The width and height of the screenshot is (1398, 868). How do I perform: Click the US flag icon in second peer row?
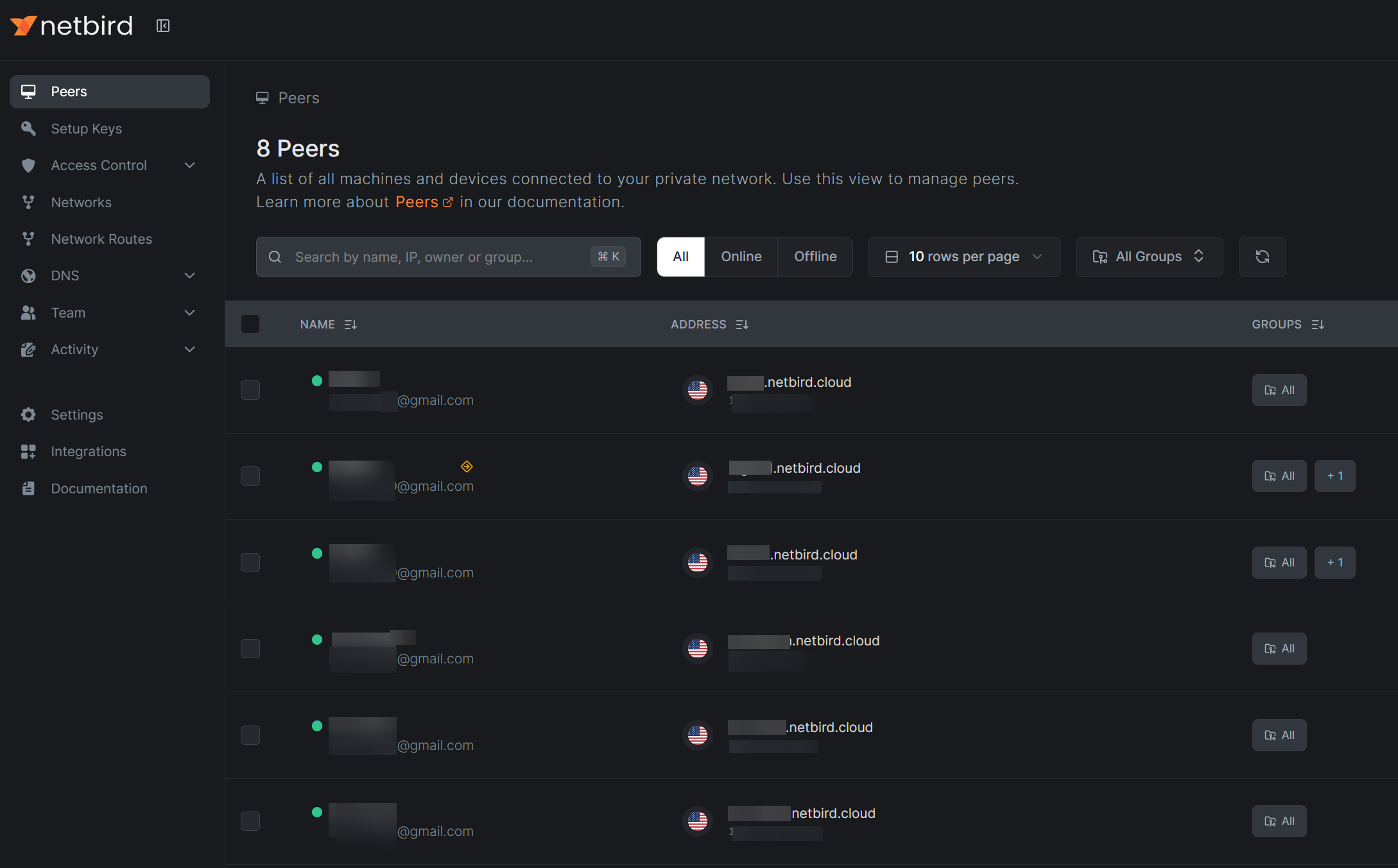pyautogui.click(x=698, y=476)
